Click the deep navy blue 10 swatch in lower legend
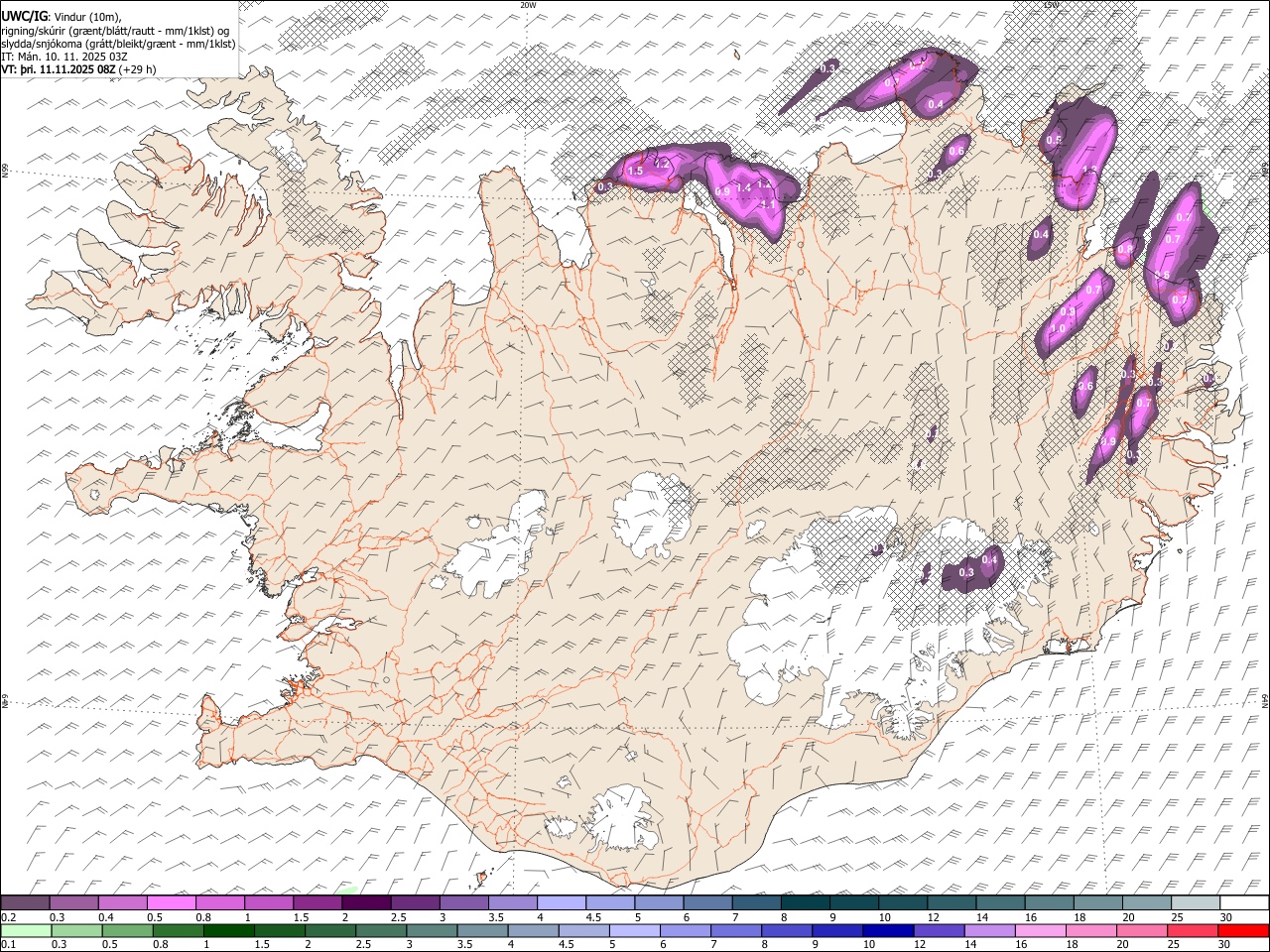The image size is (1270, 952). [887, 930]
